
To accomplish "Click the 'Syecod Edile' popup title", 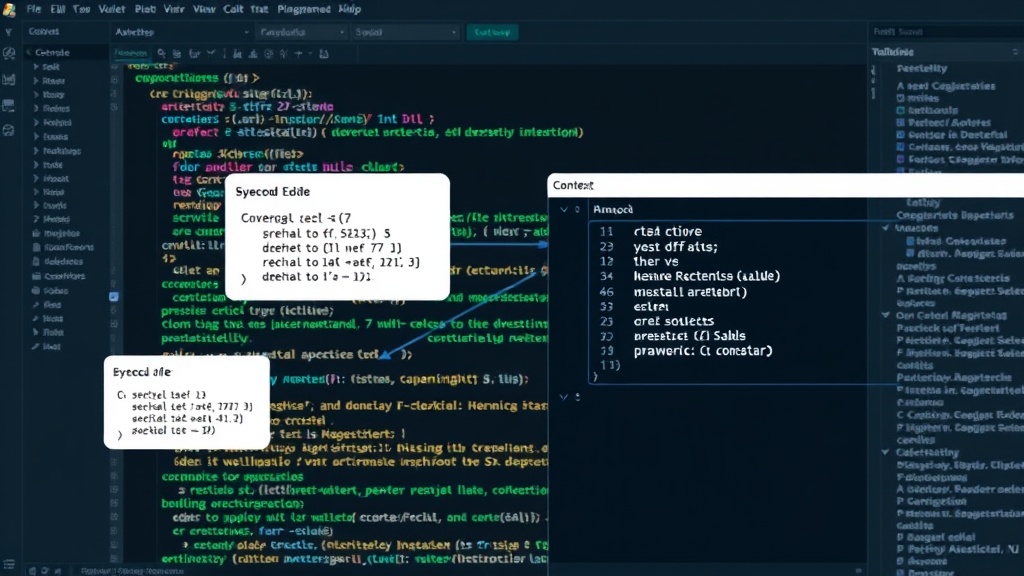I will tap(272, 191).
